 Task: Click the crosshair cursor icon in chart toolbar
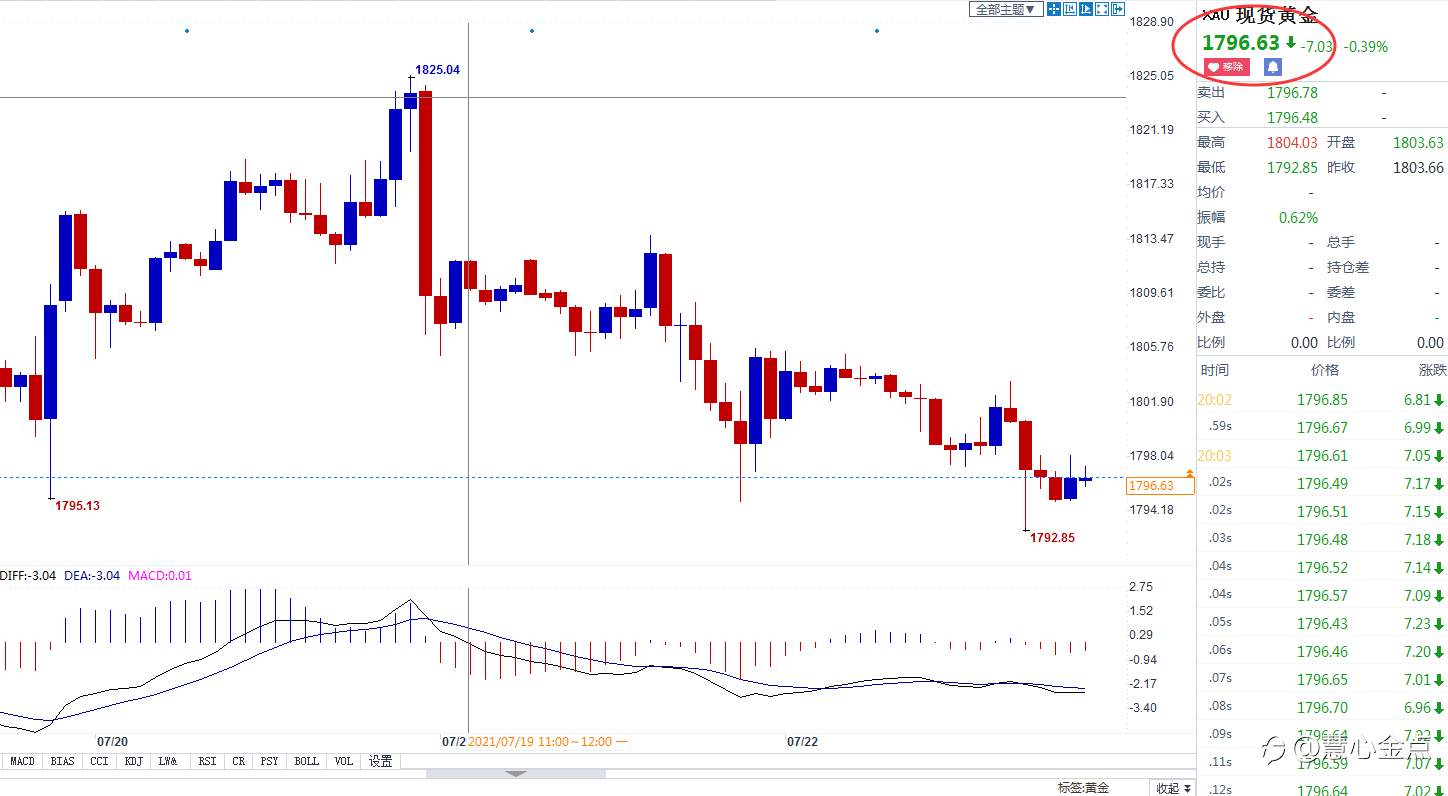point(1054,9)
